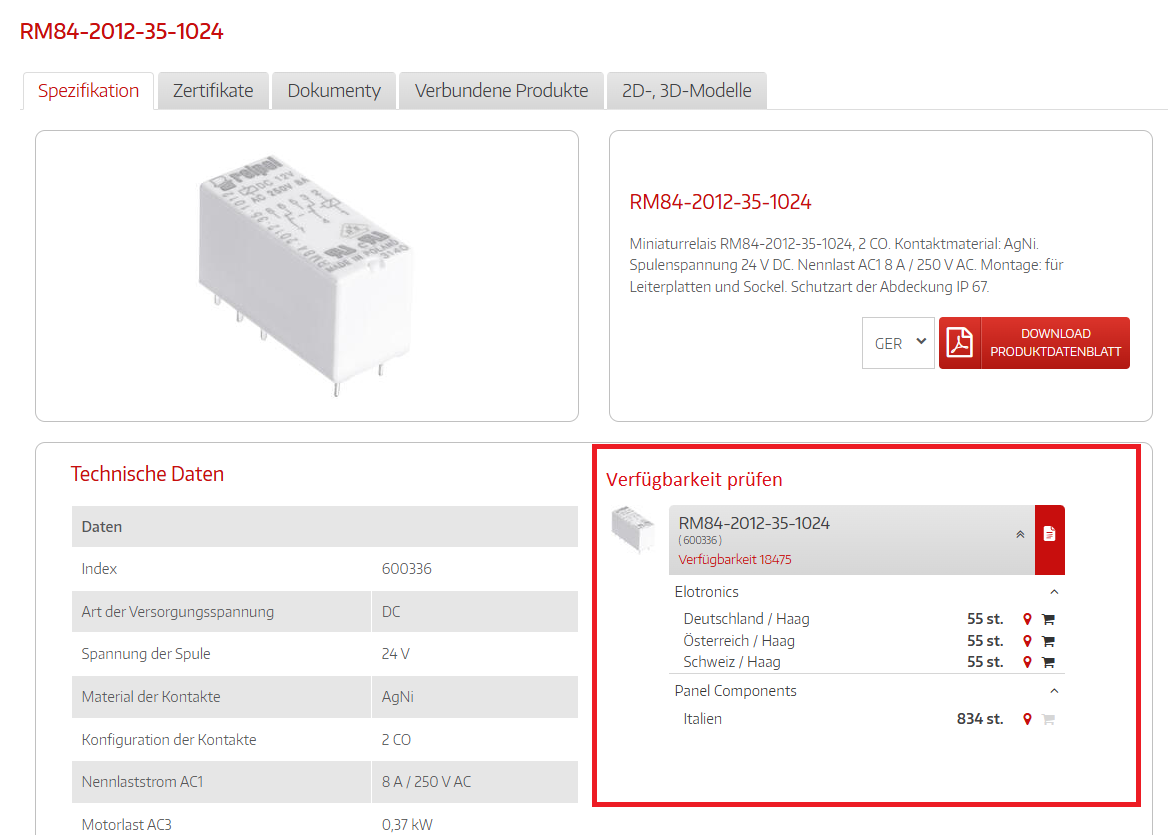This screenshot has height=835, width=1171.
Task: Add Österreich / Haag stock to cart
Action: [x=1048, y=641]
